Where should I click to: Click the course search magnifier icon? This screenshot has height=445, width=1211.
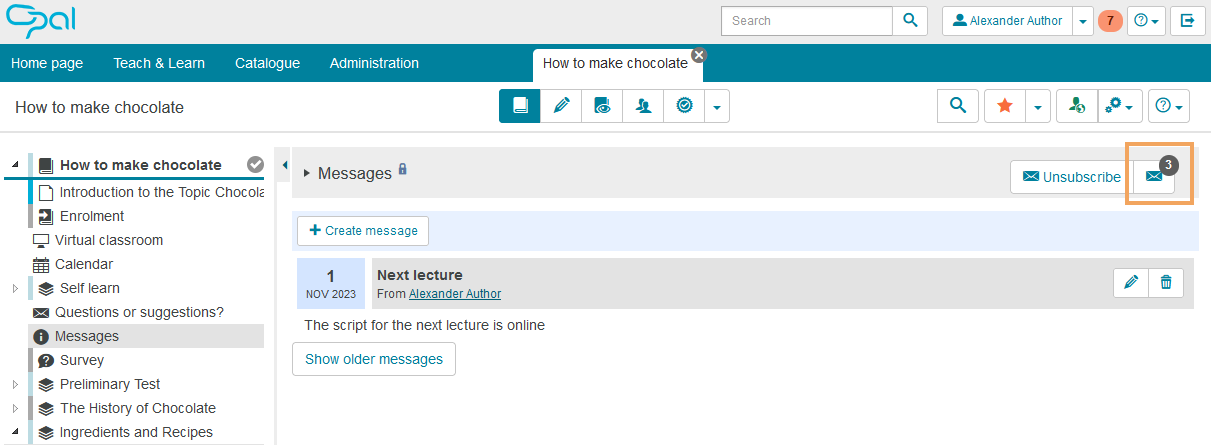[958, 106]
